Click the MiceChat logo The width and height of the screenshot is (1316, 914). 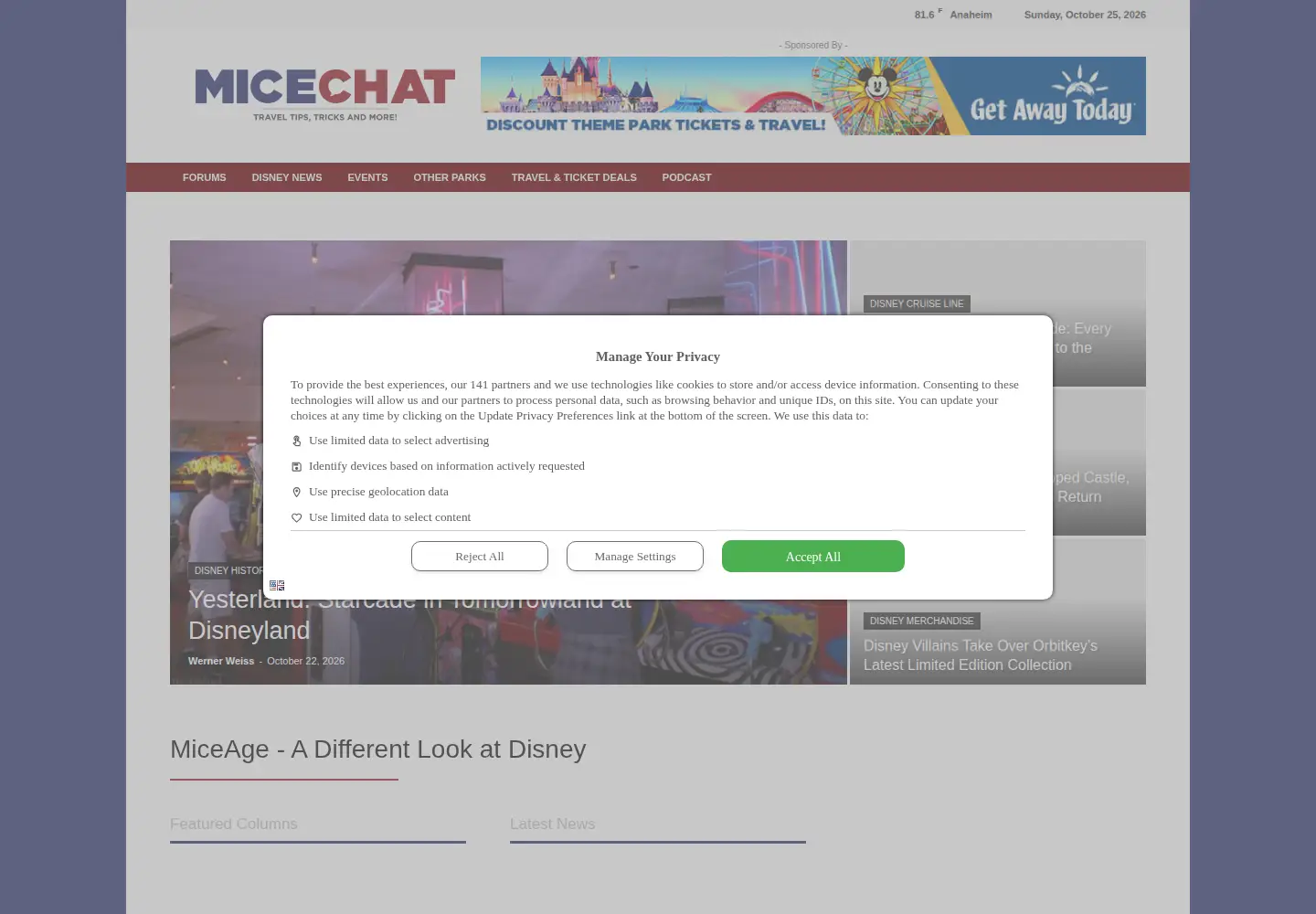[324, 95]
